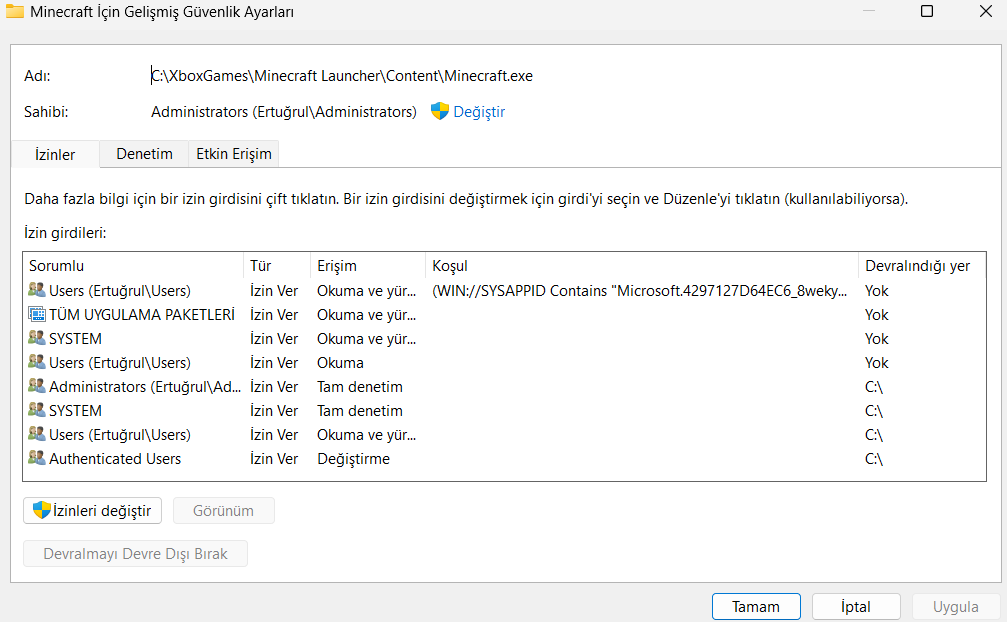Open the Etkin Erişim tab

pyautogui.click(x=233, y=154)
